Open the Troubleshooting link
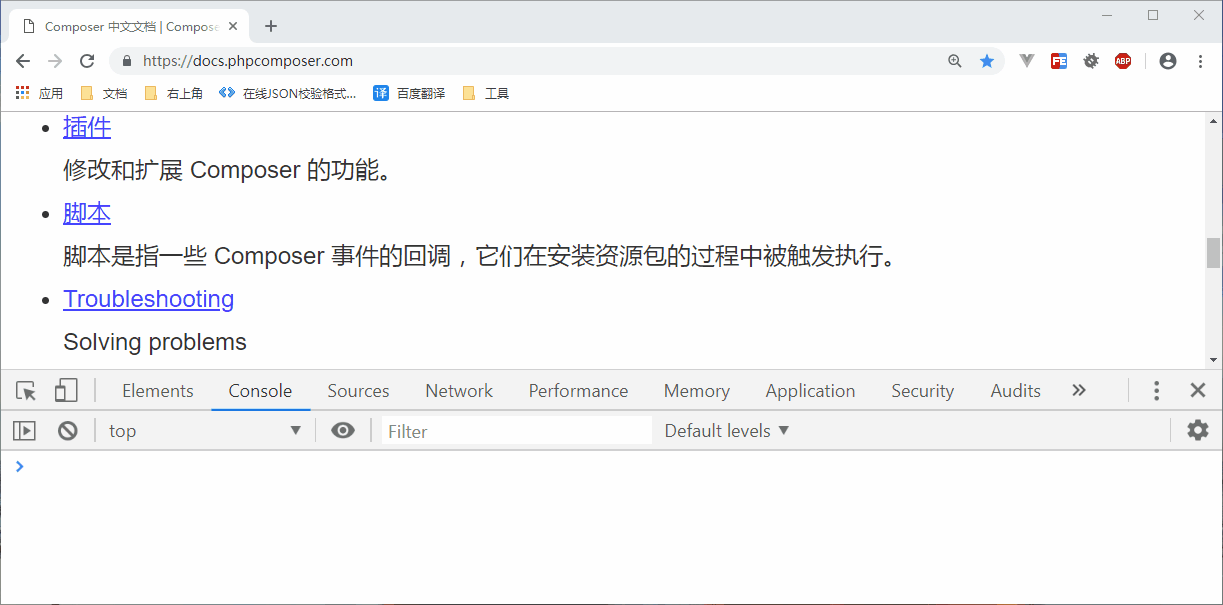Viewport: 1223px width, 605px height. point(148,299)
